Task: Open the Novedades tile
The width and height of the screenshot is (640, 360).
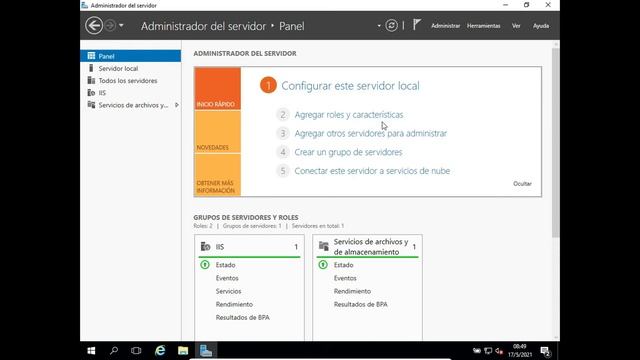Action: (x=218, y=132)
